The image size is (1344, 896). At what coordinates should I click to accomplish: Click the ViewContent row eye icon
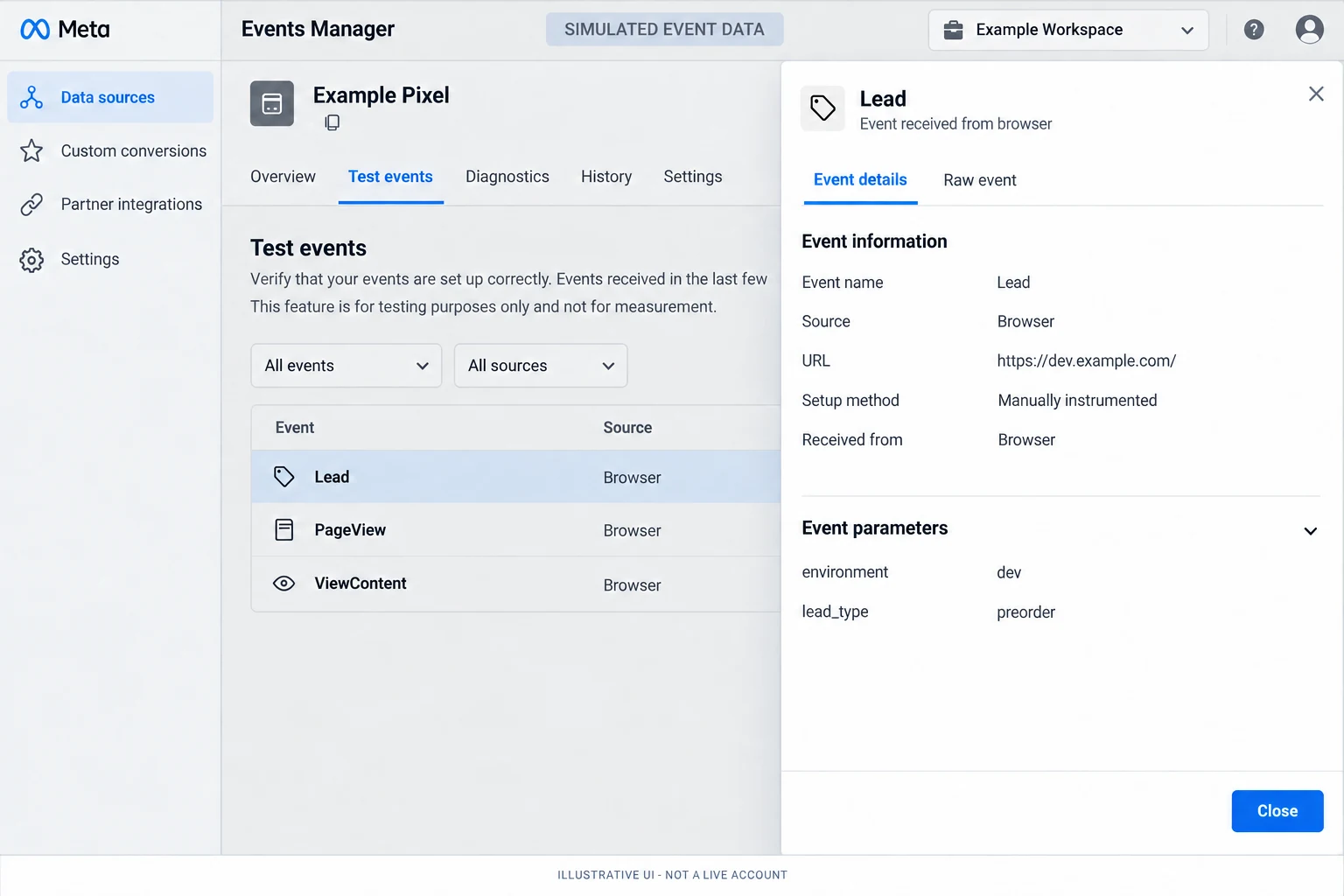[x=284, y=584]
